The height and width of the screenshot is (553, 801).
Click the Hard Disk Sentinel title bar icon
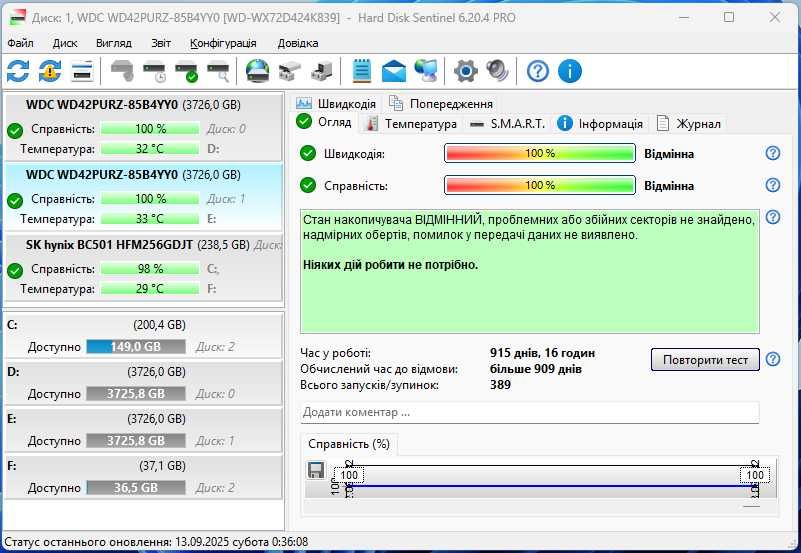[x=18, y=17]
